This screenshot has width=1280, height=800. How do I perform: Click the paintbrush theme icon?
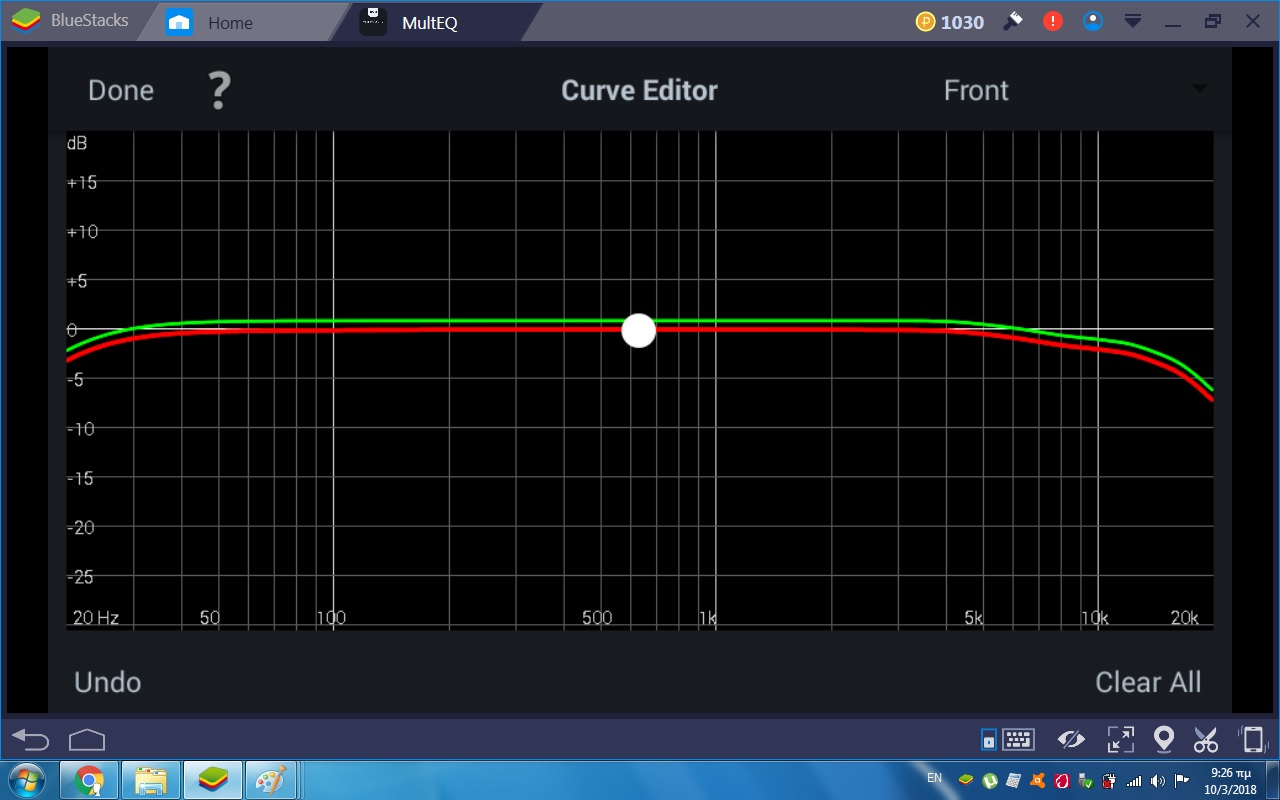(1013, 21)
